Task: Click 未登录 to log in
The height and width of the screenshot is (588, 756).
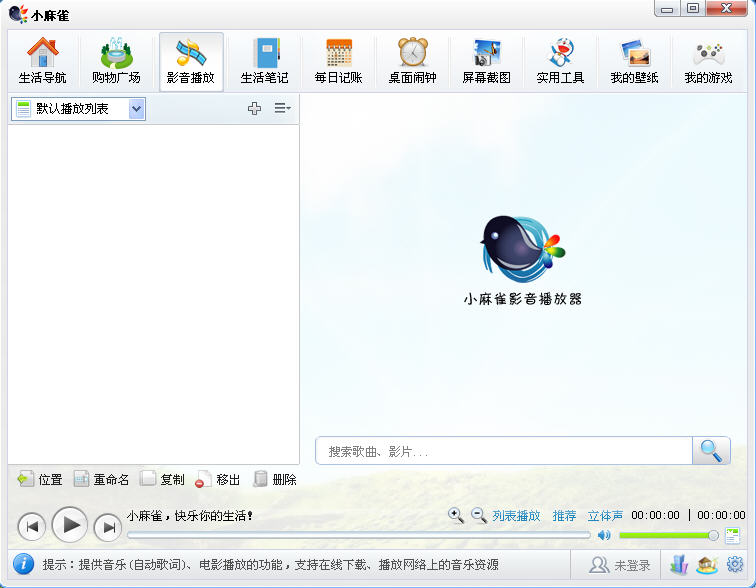Action: 620,565
